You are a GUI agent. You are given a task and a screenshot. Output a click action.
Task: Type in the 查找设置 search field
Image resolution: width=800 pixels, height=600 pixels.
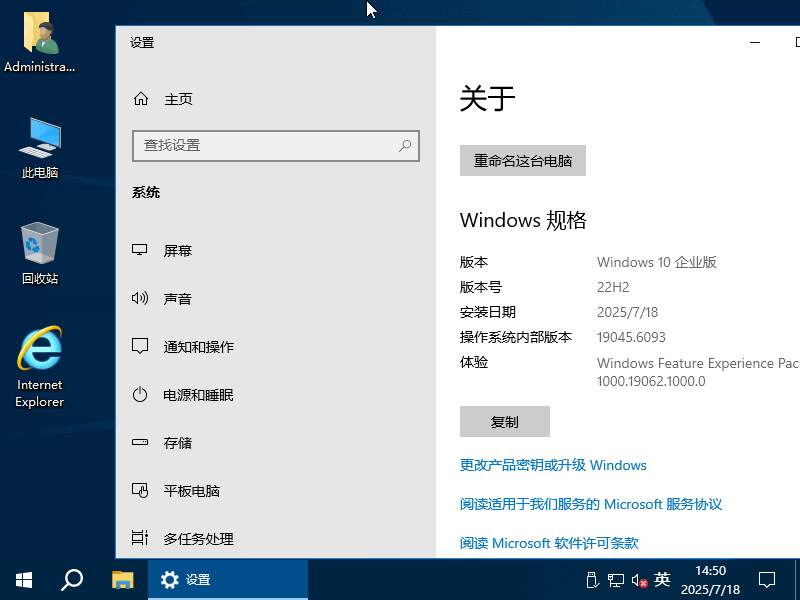265,145
